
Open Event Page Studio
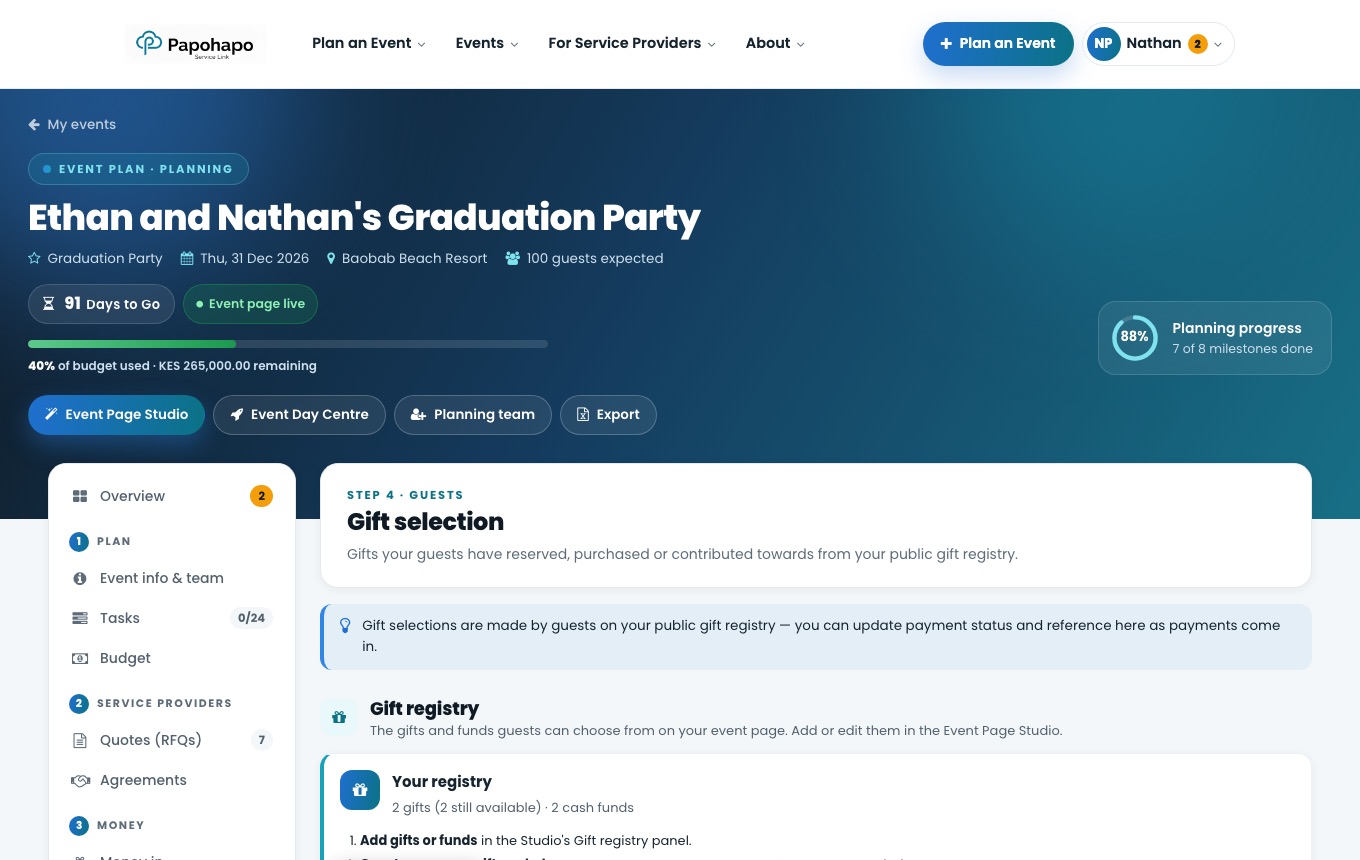click(x=116, y=415)
